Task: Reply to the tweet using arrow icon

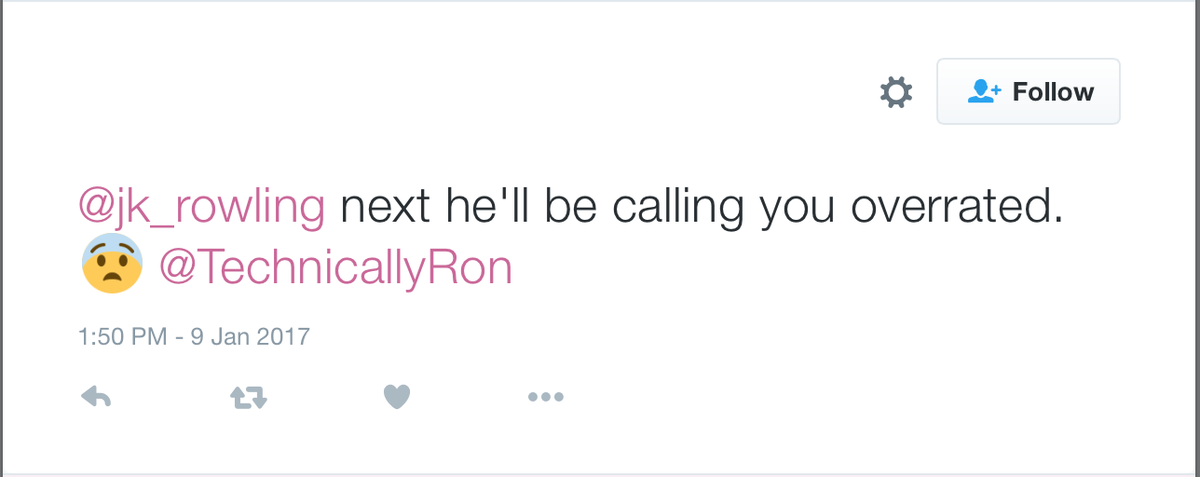Action: 95,397
